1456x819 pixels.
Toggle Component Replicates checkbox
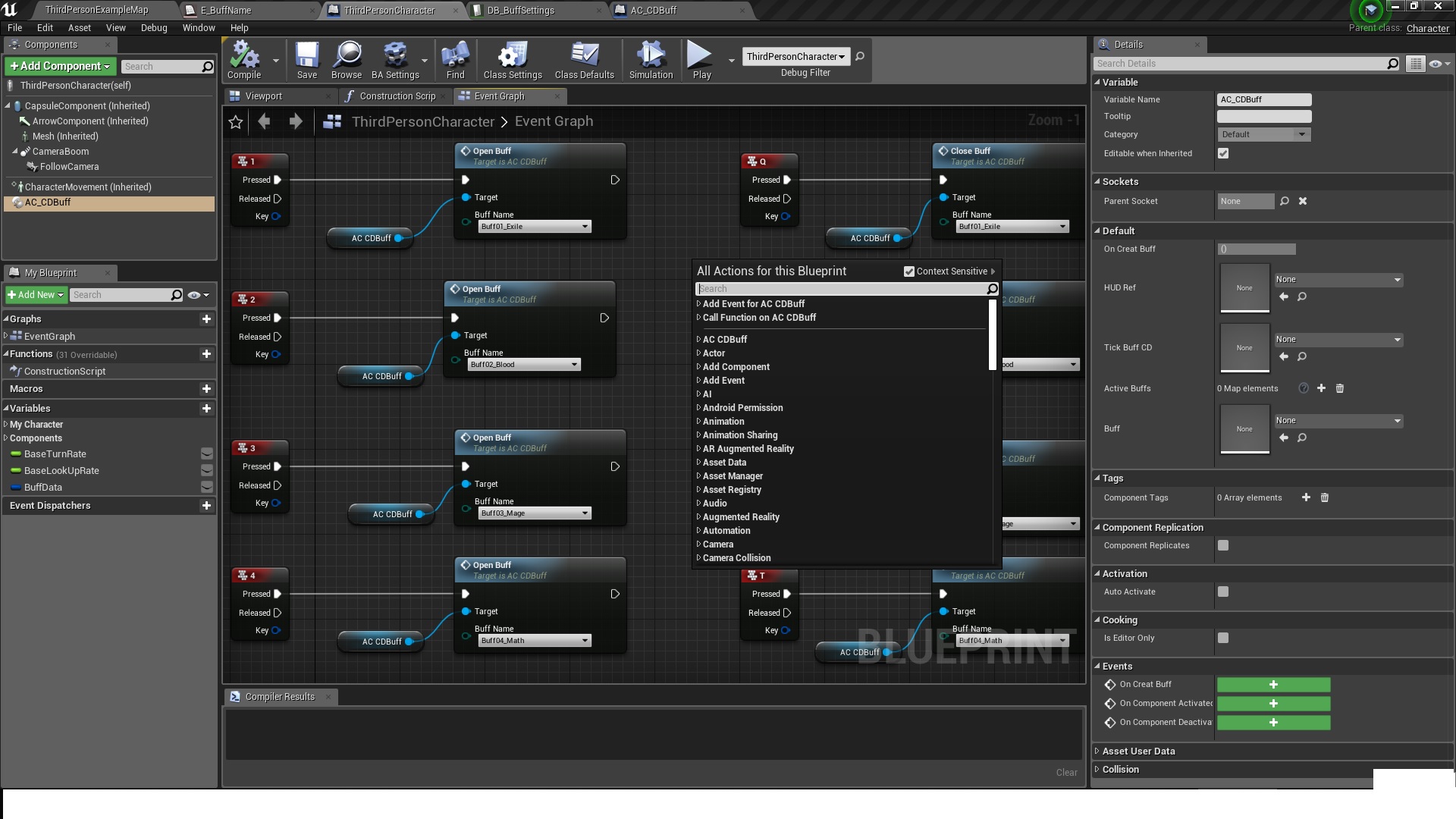(x=1223, y=545)
